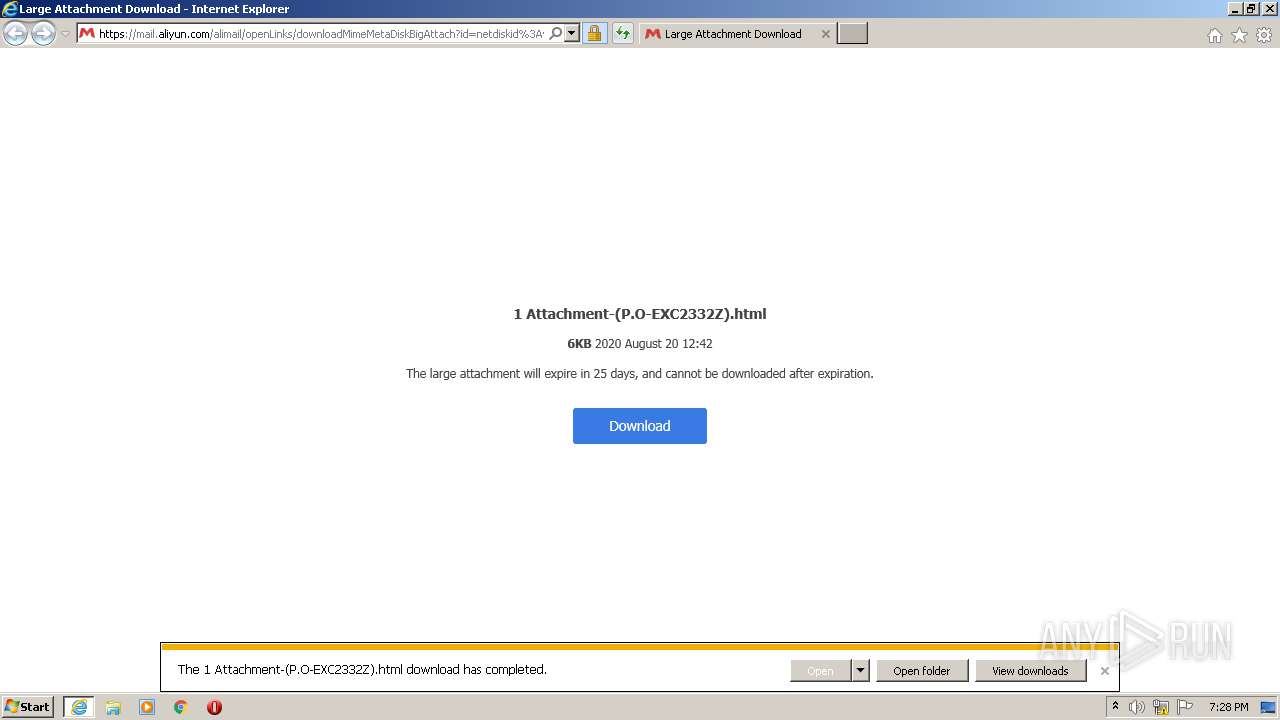Image resolution: width=1280 pixels, height=720 pixels.
Task: Click the expiration notice text
Action: 640,374
